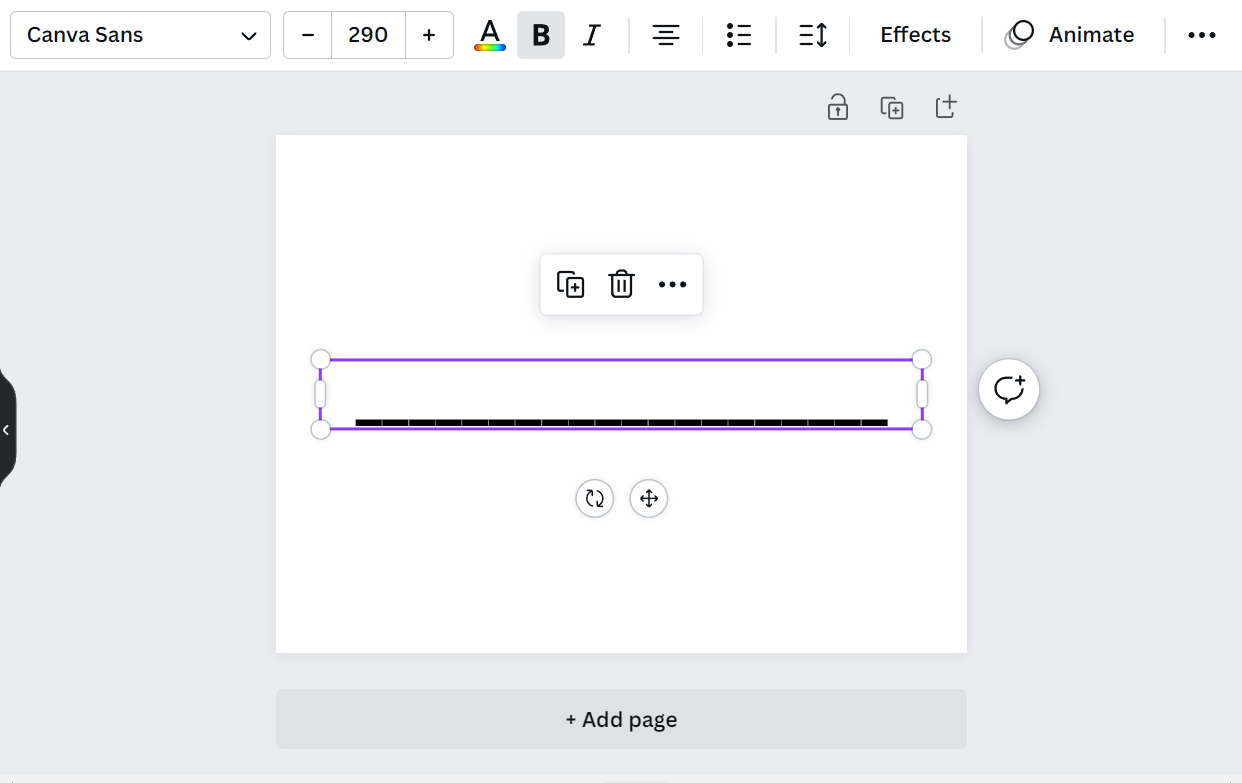Open the top toolbar overflow menu
Image resolution: width=1242 pixels, height=783 pixels.
pyautogui.click(x=1201, y=34)
